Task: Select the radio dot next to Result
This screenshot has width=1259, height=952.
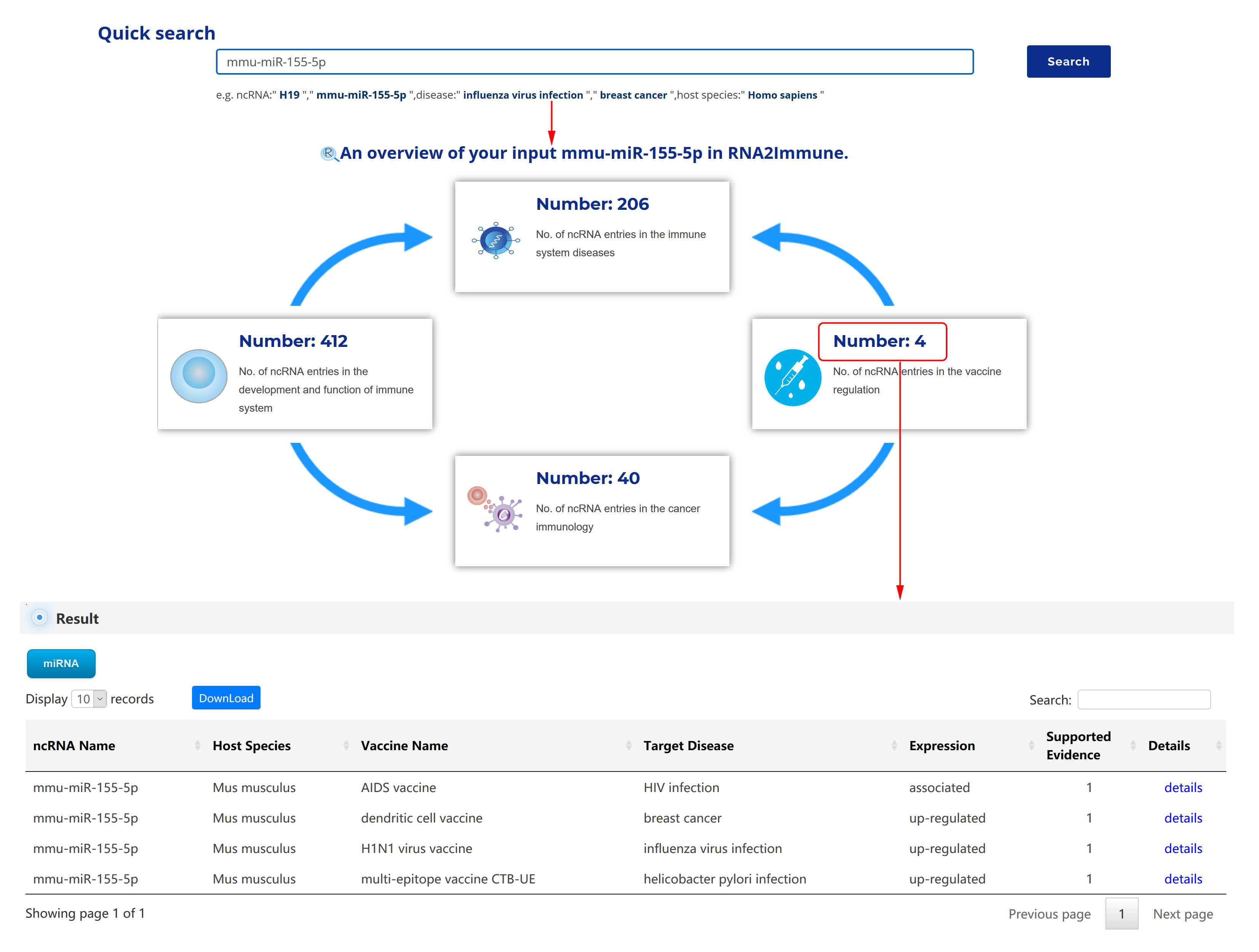Action: click(39, 617)
